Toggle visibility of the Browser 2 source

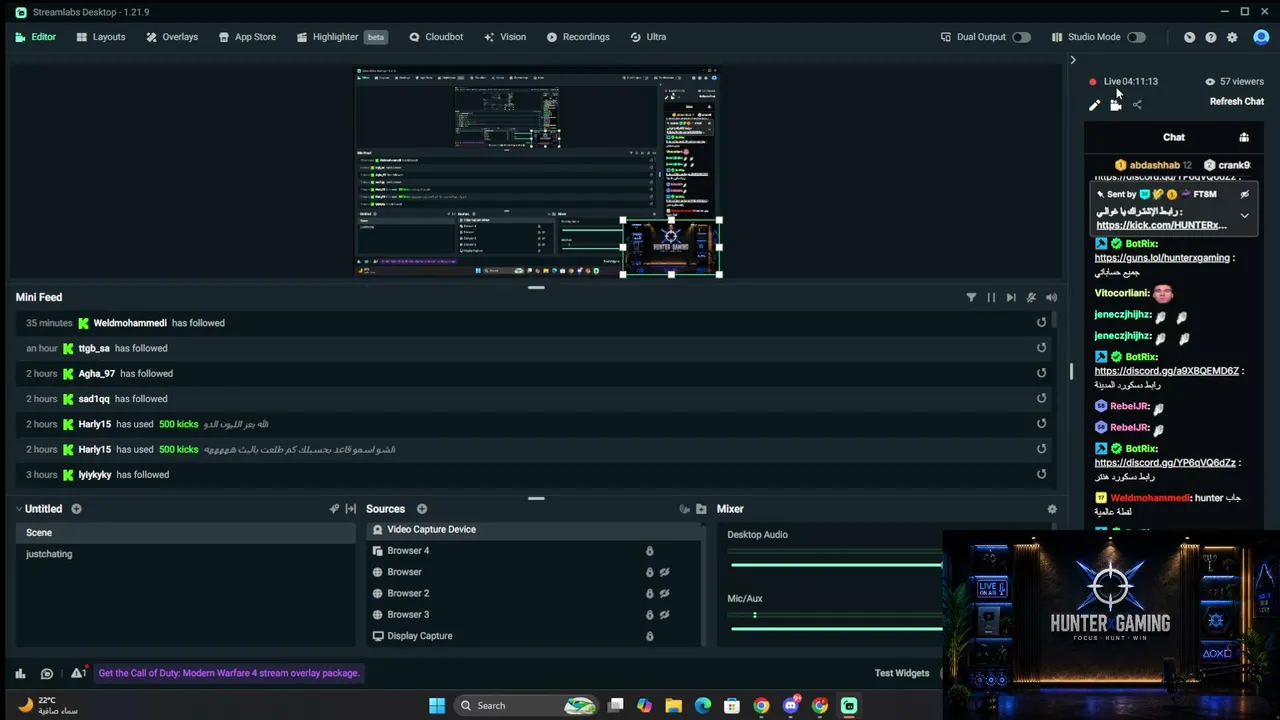(664, 594)
